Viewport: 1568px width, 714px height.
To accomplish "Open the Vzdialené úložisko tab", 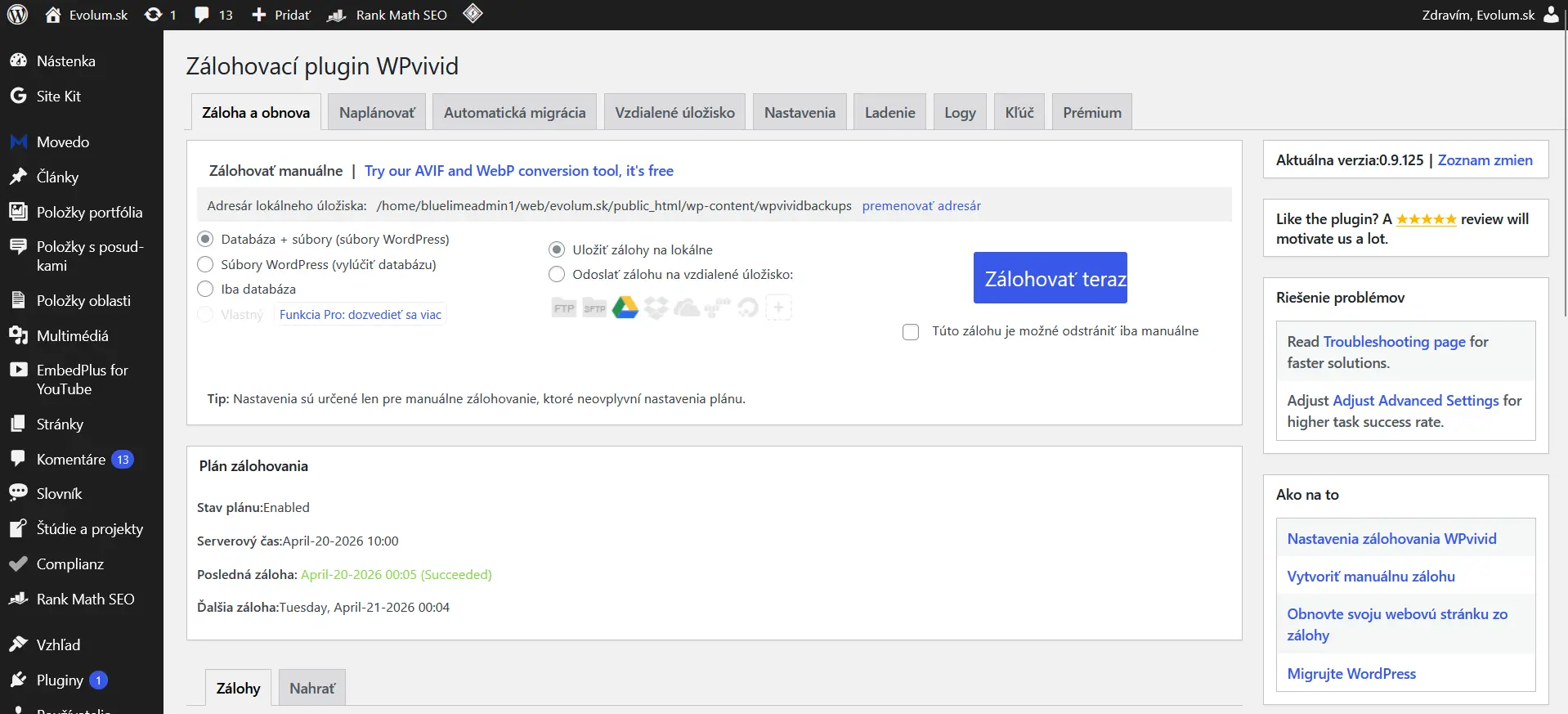I will pyautogui.click(x=674, y=113).
